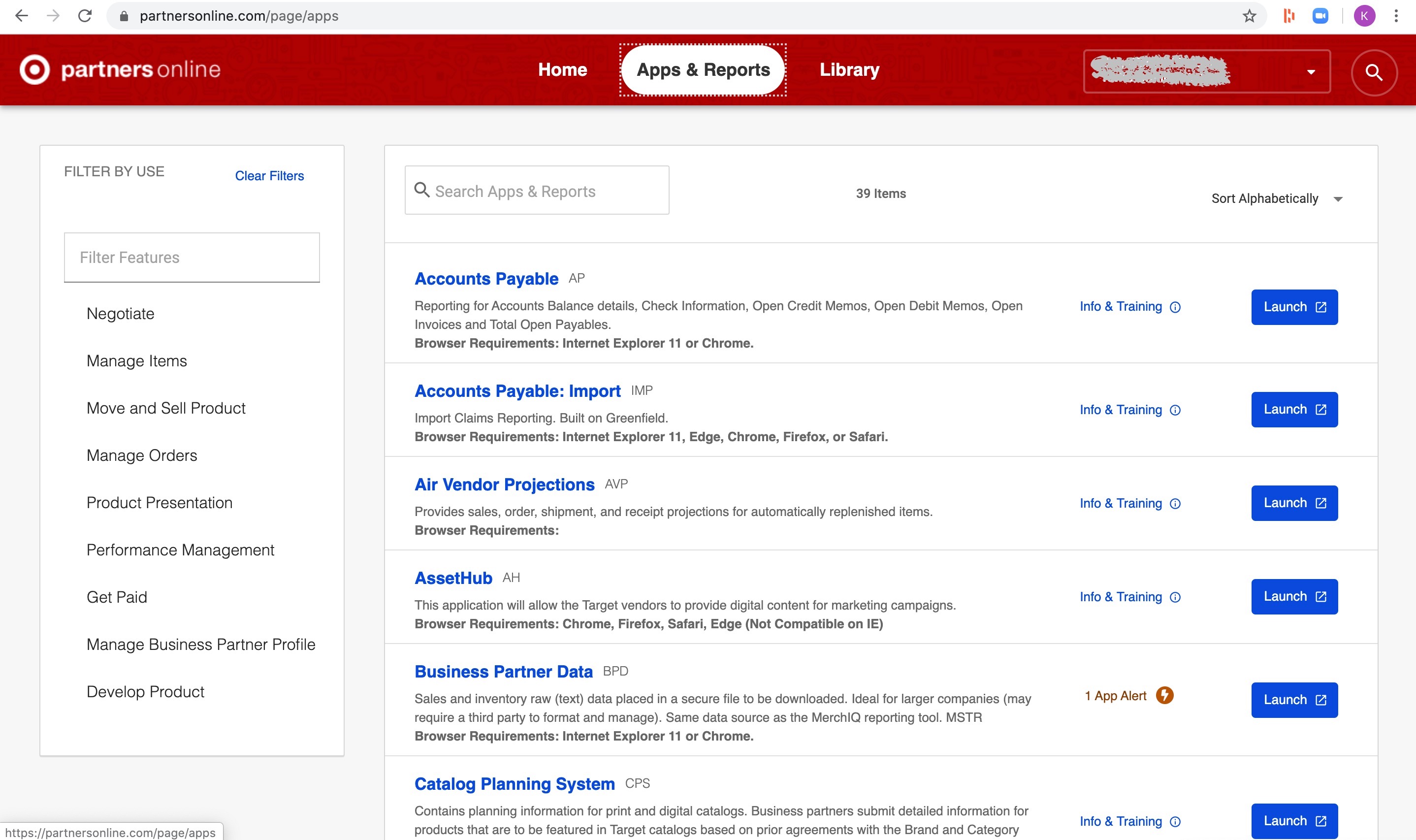This screenshot has width=1416, height=840.
Task: Open the redacted account dropdown in header
Action: 1206,71
